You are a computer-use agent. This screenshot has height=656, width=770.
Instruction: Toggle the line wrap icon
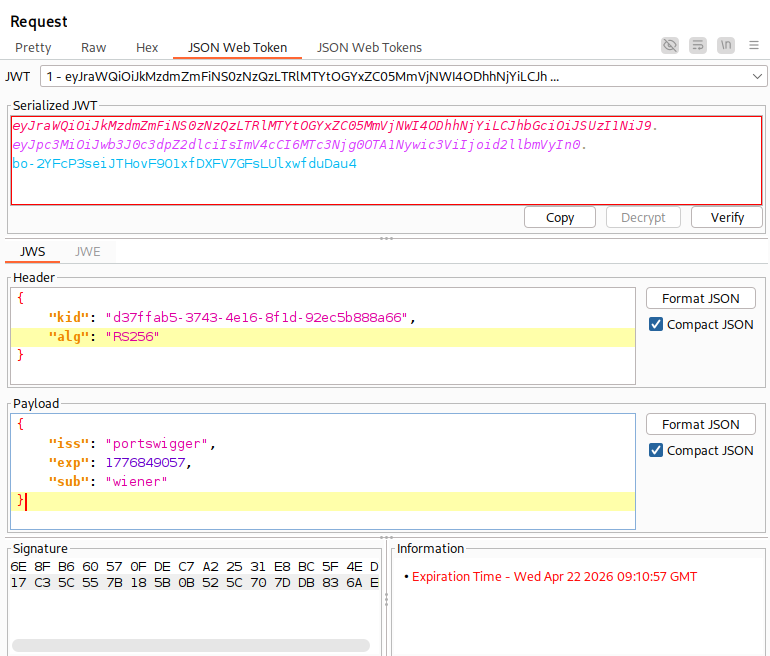pos(698,46)
